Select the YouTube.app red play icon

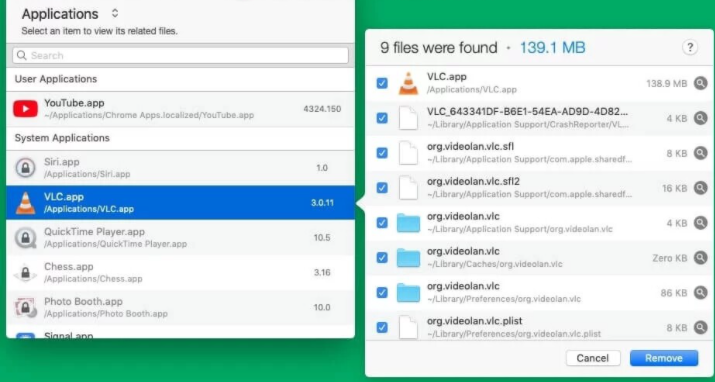(26, 109)
